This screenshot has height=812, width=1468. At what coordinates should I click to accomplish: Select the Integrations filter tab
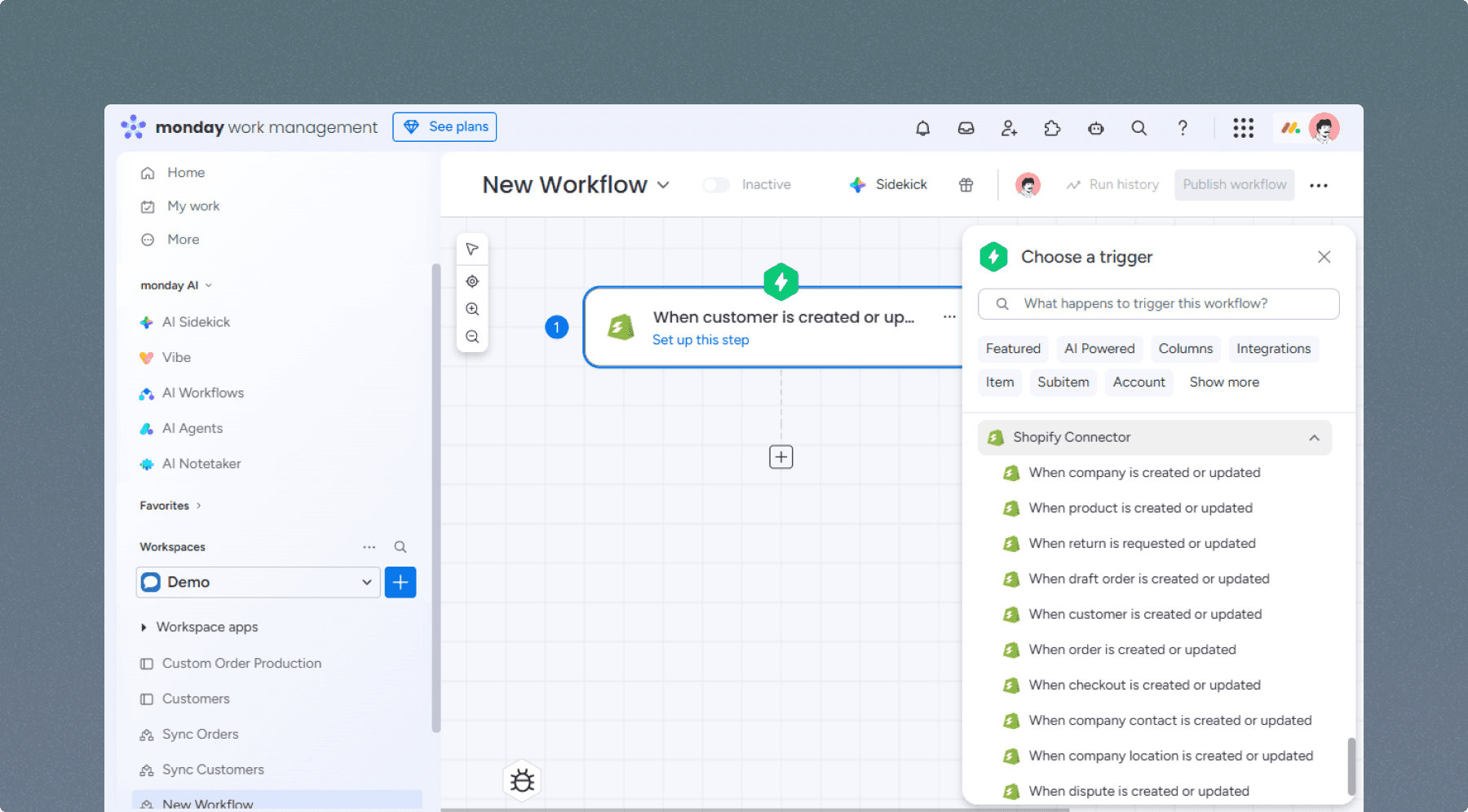[1273, 349]
